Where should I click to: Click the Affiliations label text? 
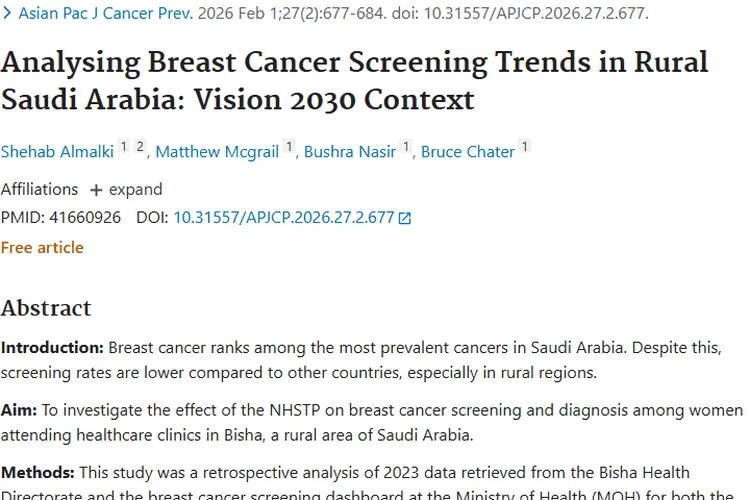[x=39, y=189]
